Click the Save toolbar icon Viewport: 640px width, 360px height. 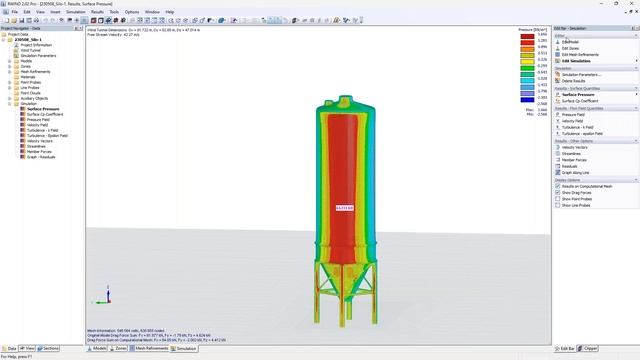(22, 20)
